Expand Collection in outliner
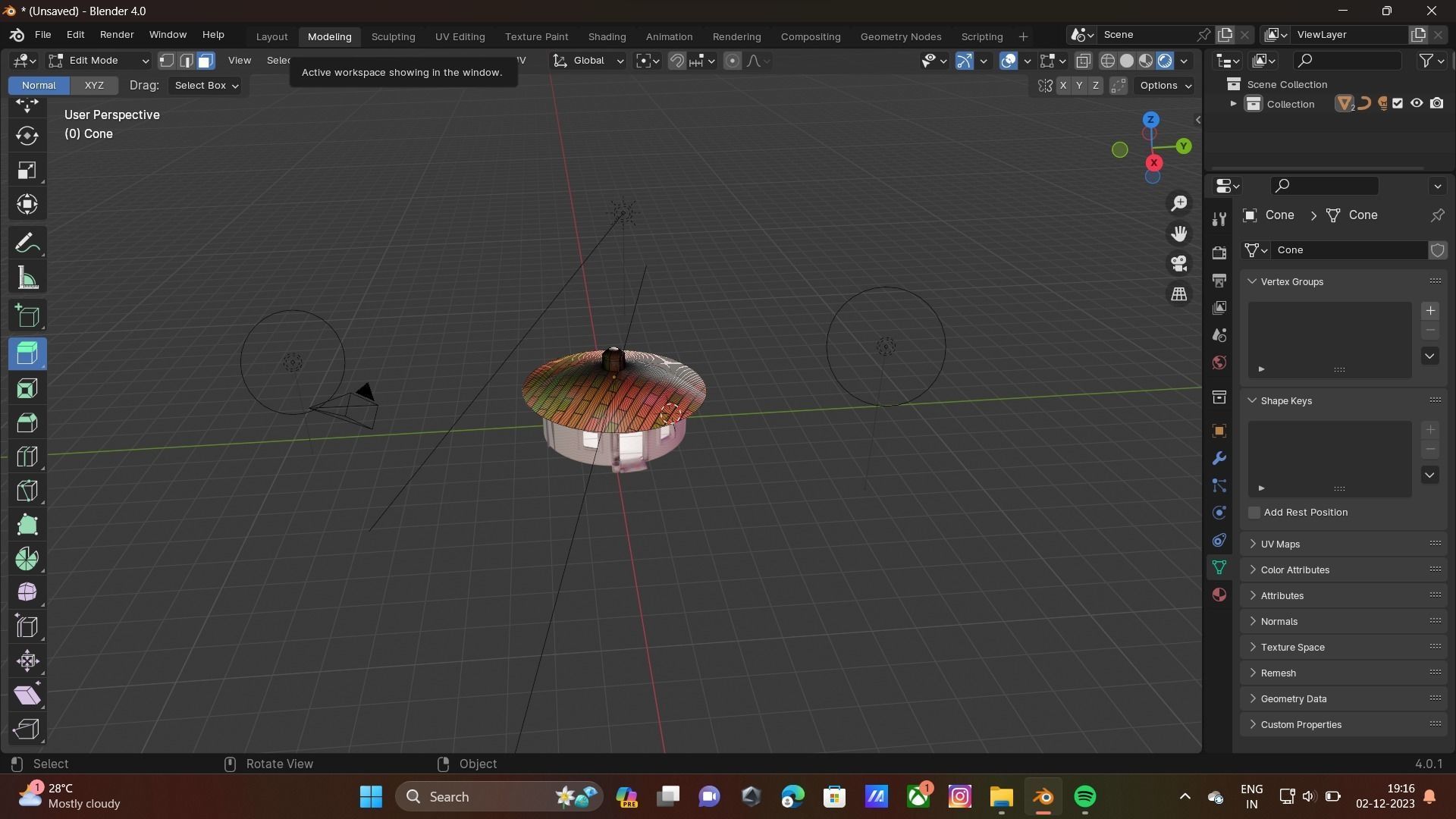 pos(1233,104)
